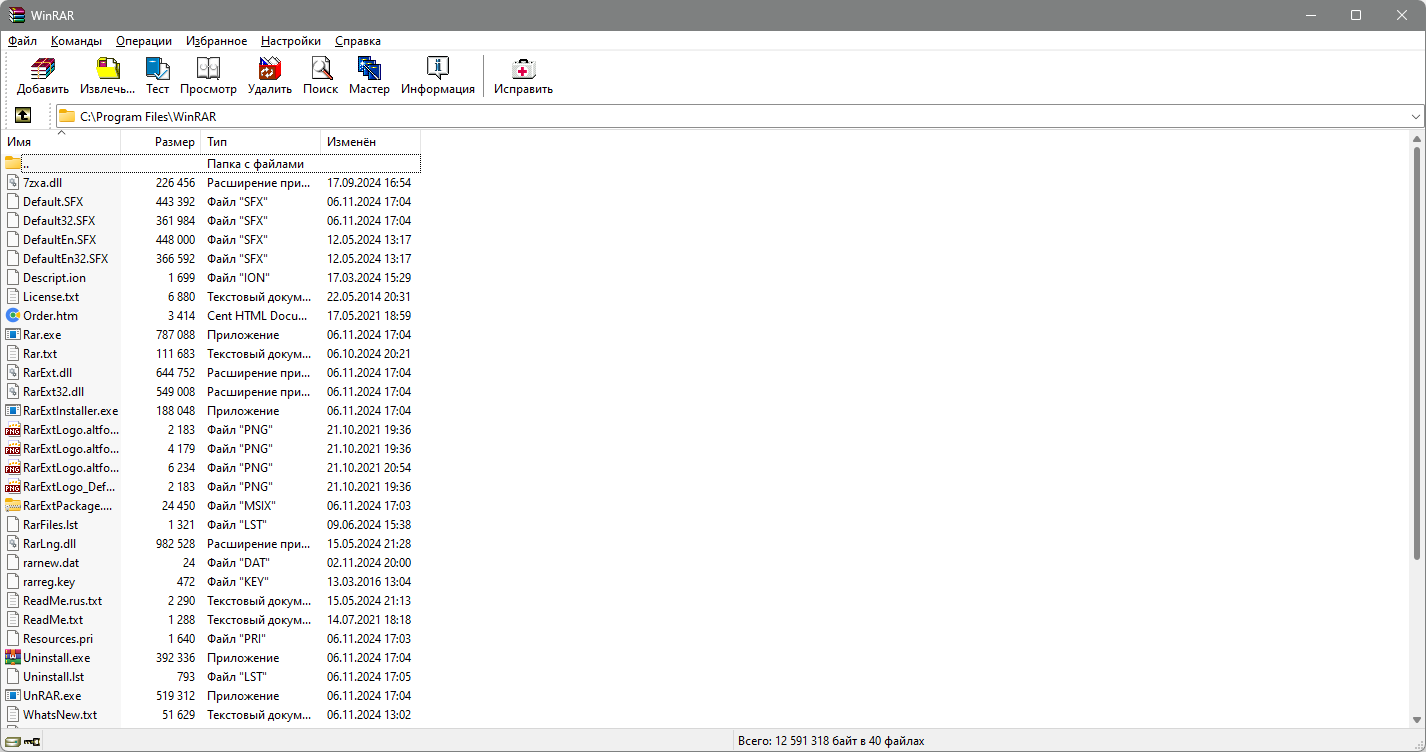1426x752 pixels.
Task: Select the Chrome icon beside Order.htm
Action: pyautogui.click(x=13, y=316)
